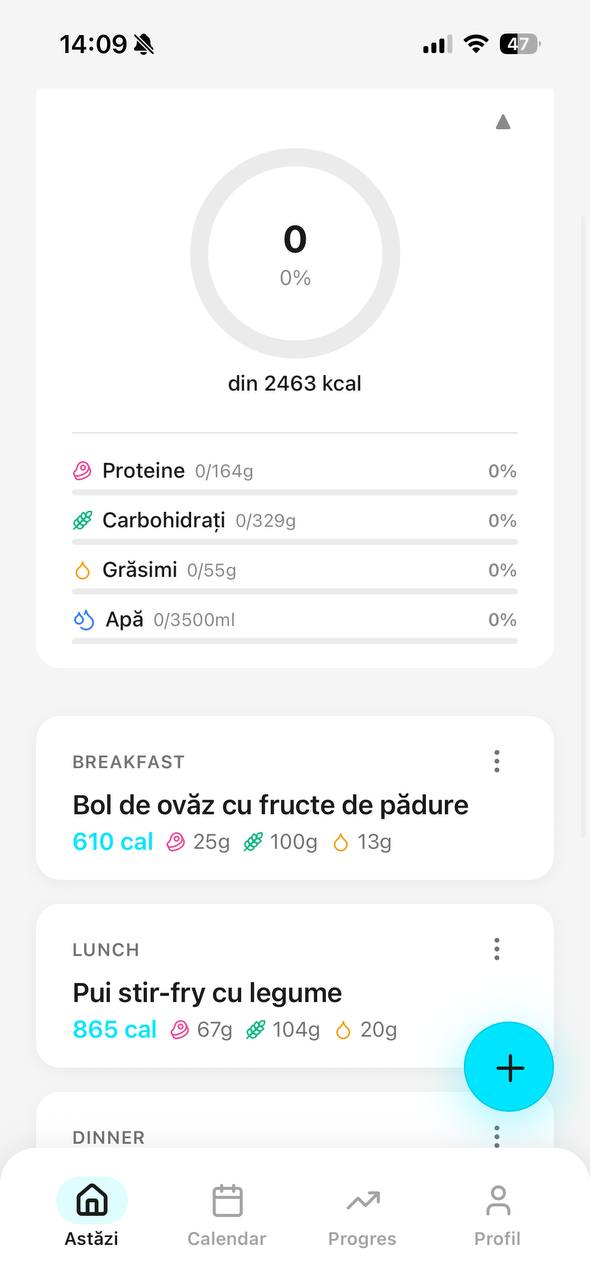590x1280 pixels.
Task: Tap the fat droplet icon on Breakfast meal
Action: pyautogui.click(x=339, y=841)
